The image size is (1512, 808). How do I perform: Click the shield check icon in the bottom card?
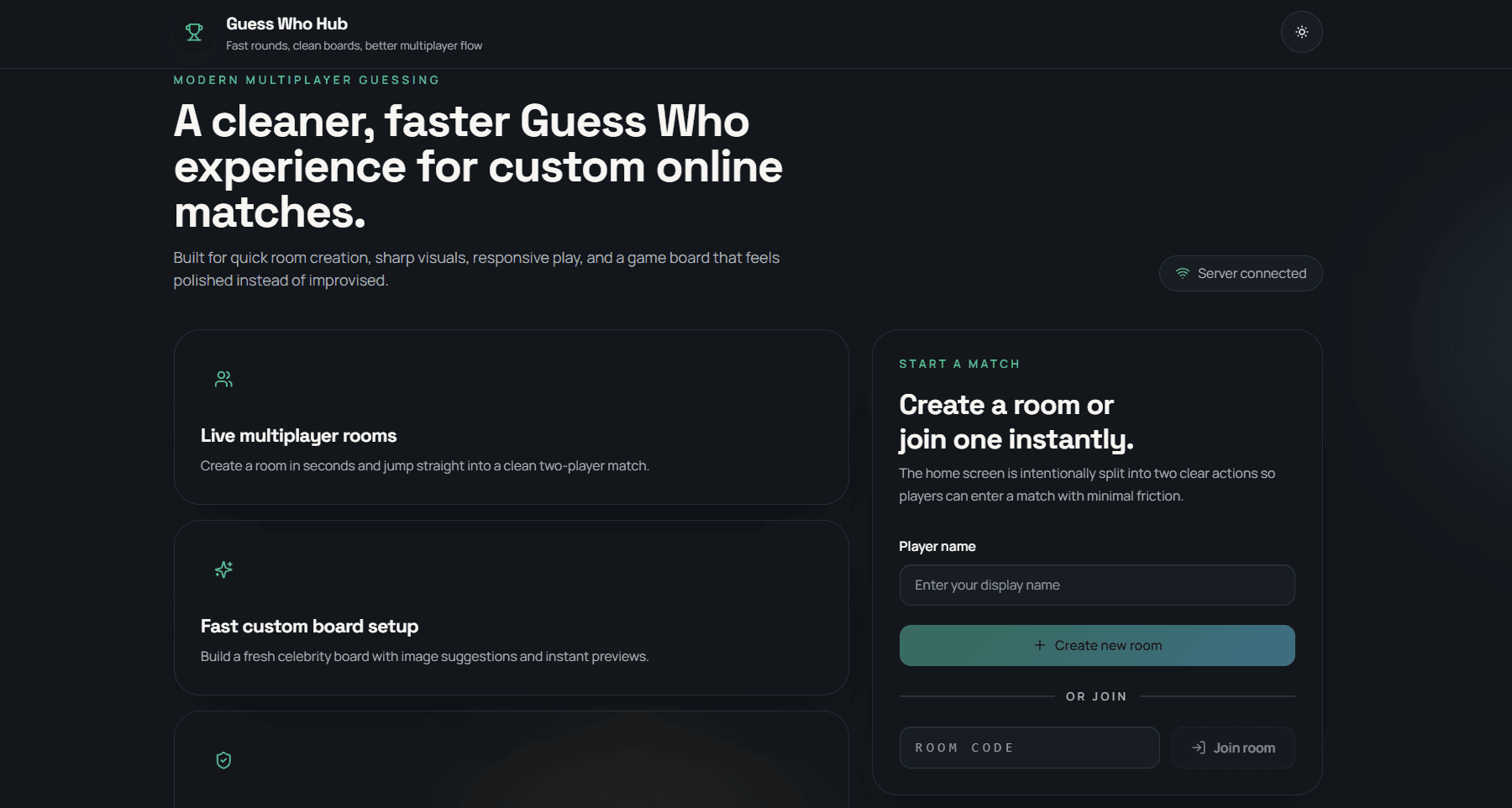click(223, 761)
